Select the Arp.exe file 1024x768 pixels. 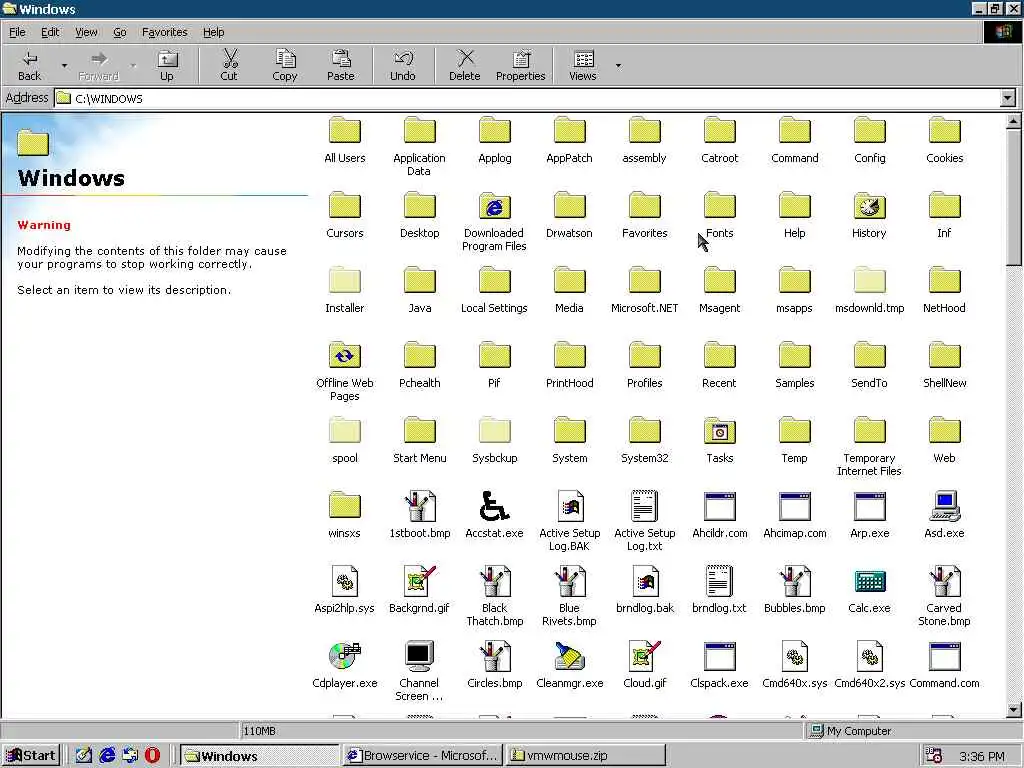[869, 516]
